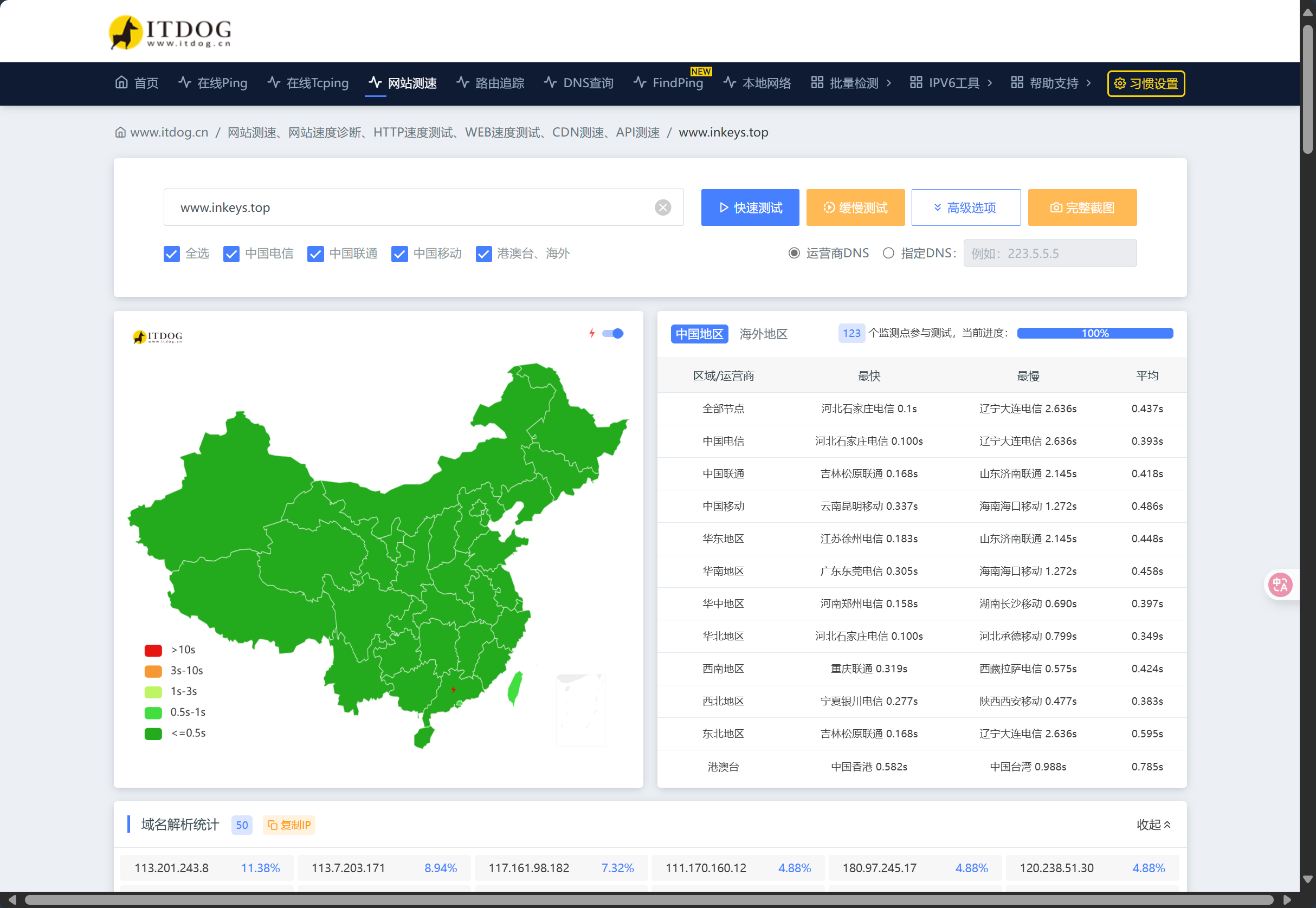The image size is (1316, 908).
Task: Switch to 海外地区 tab
Action: pos(763,334)
